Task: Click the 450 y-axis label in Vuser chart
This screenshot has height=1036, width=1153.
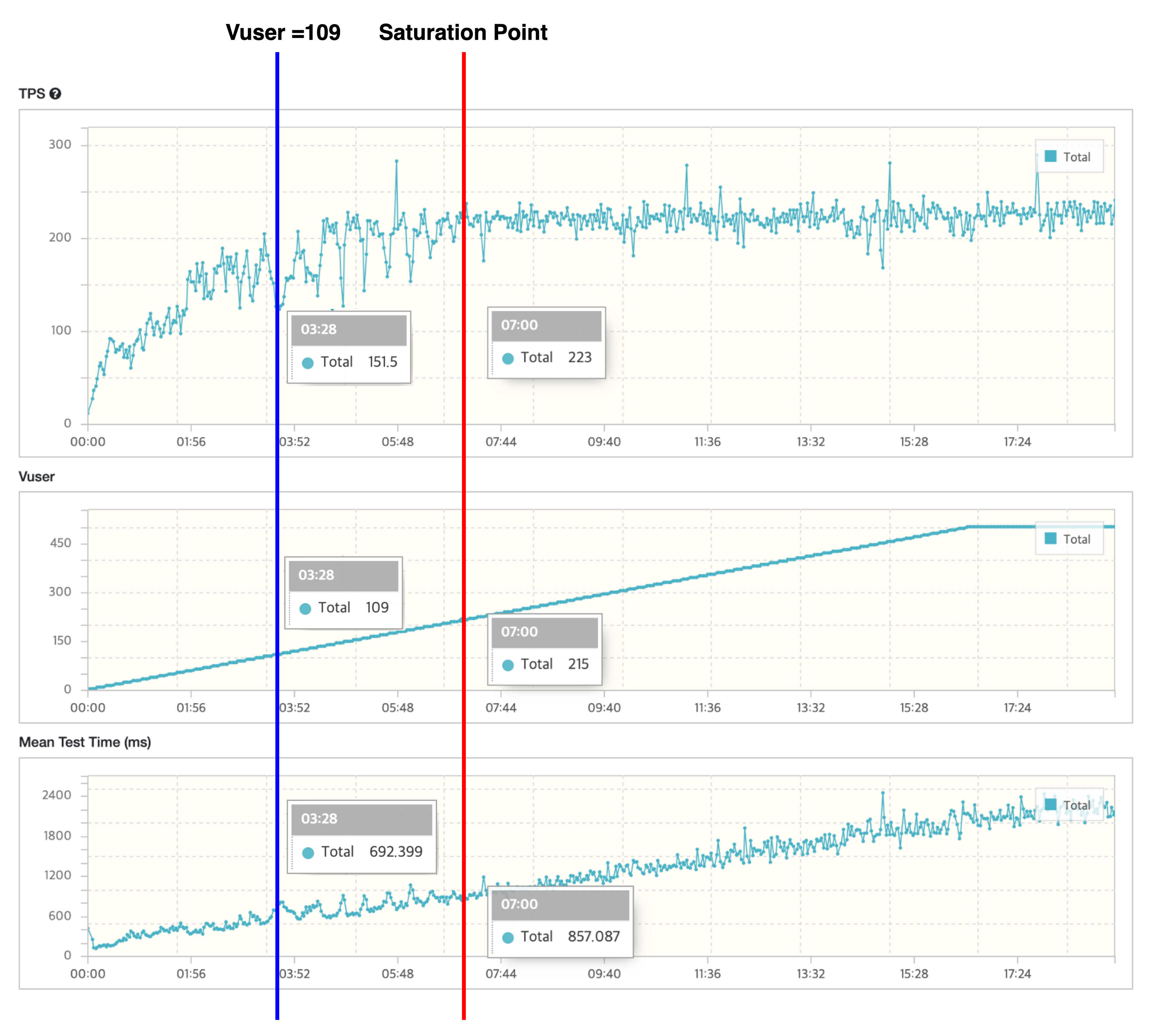Action: [x=60, y=543]
